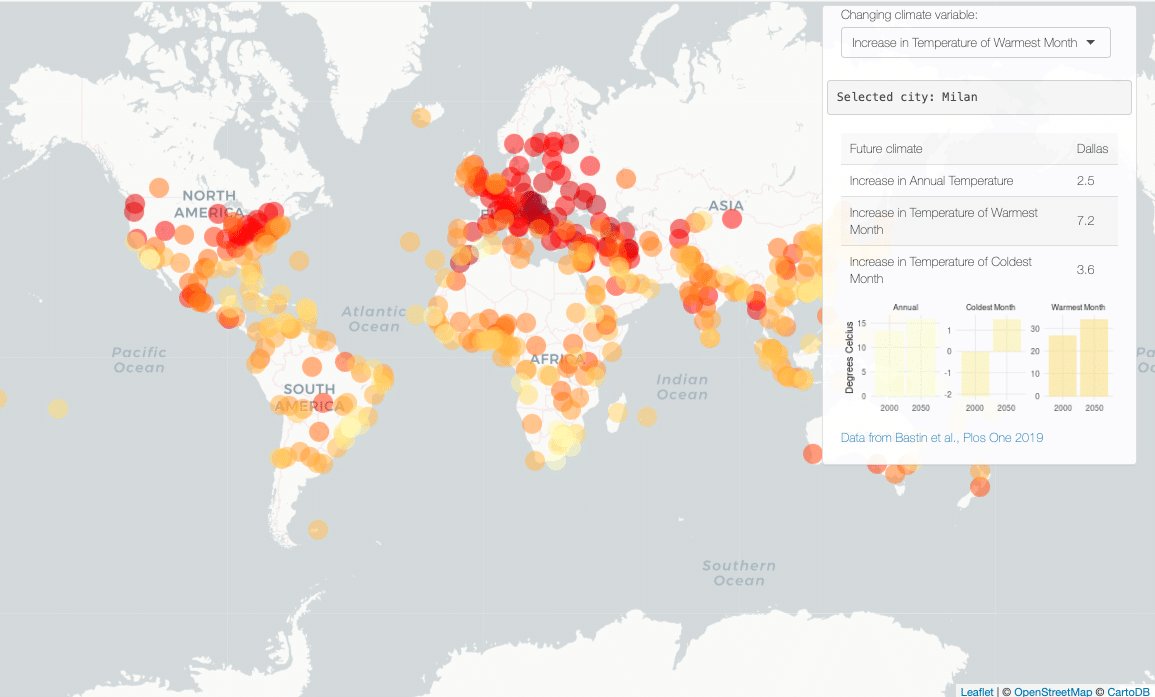Viewport: 1155px width, 697px height.
Task: Click the Increase in Annual Temperature row label
Action: click(x=931, y=181)
